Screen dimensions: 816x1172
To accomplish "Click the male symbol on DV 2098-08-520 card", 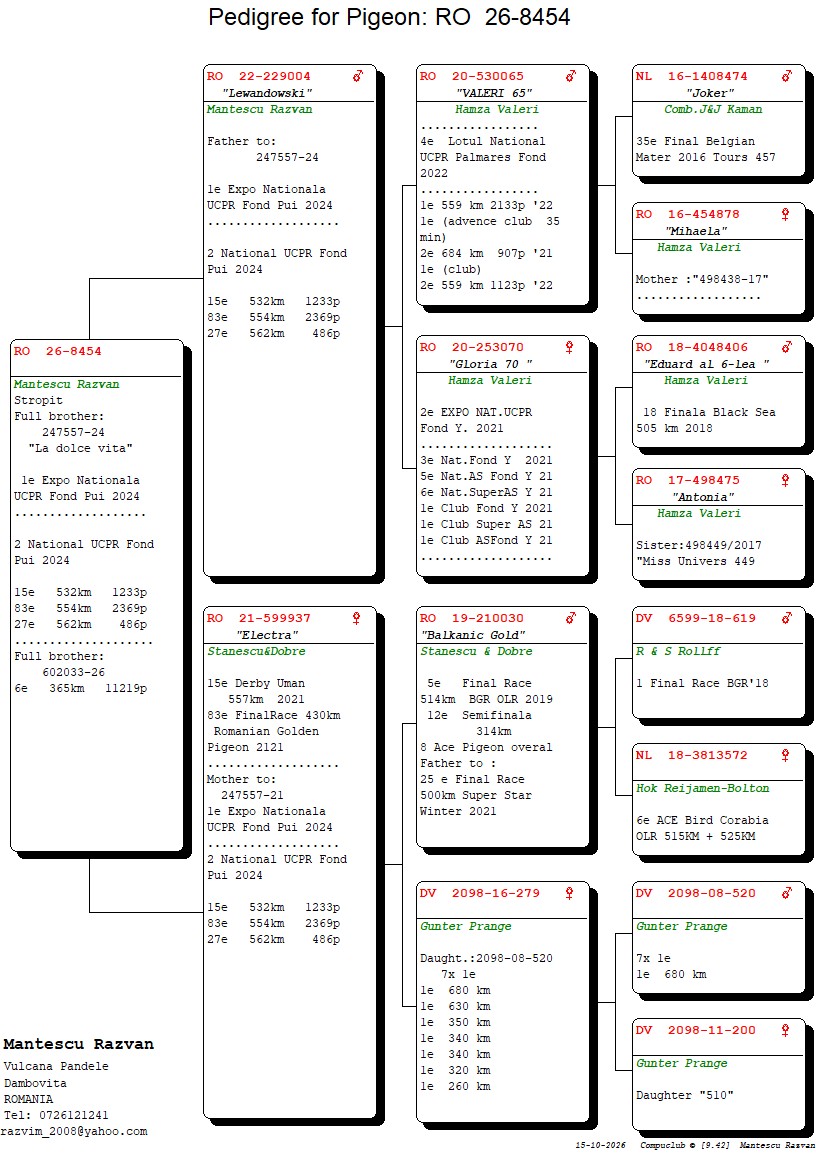I will coord(787,892).
